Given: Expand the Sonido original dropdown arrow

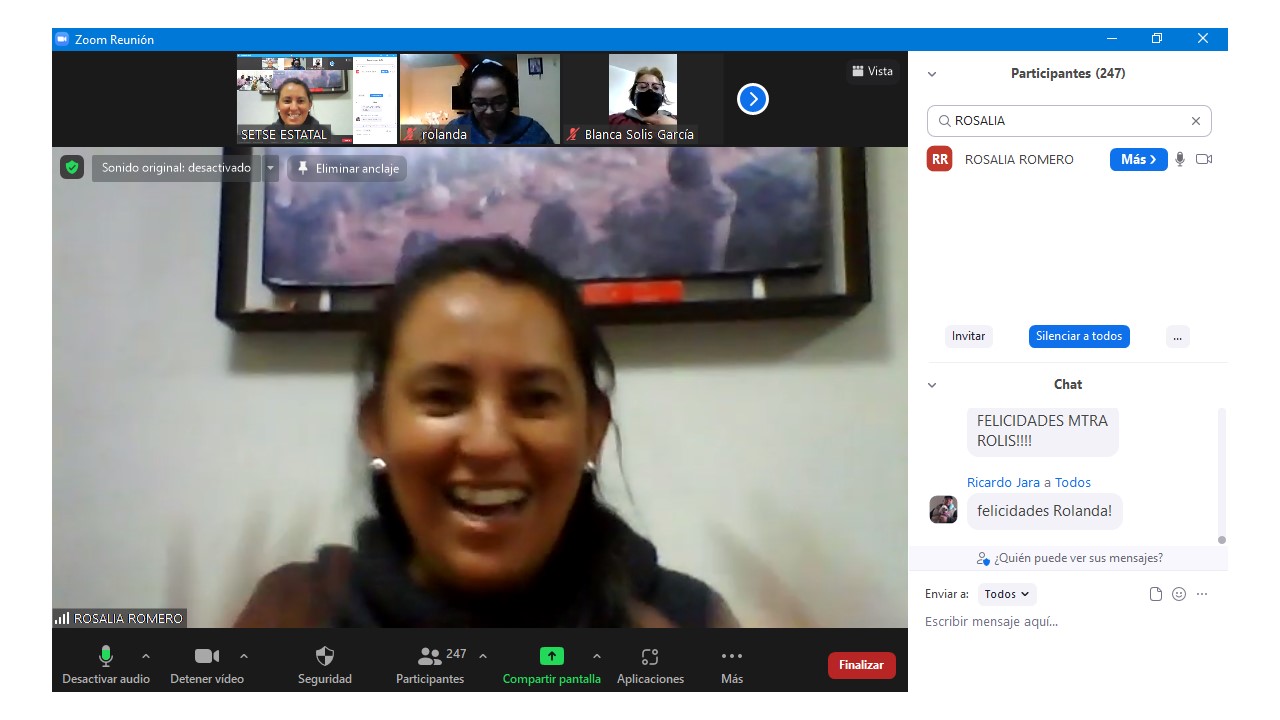Looking at the screenshot, I should point(270,168).
